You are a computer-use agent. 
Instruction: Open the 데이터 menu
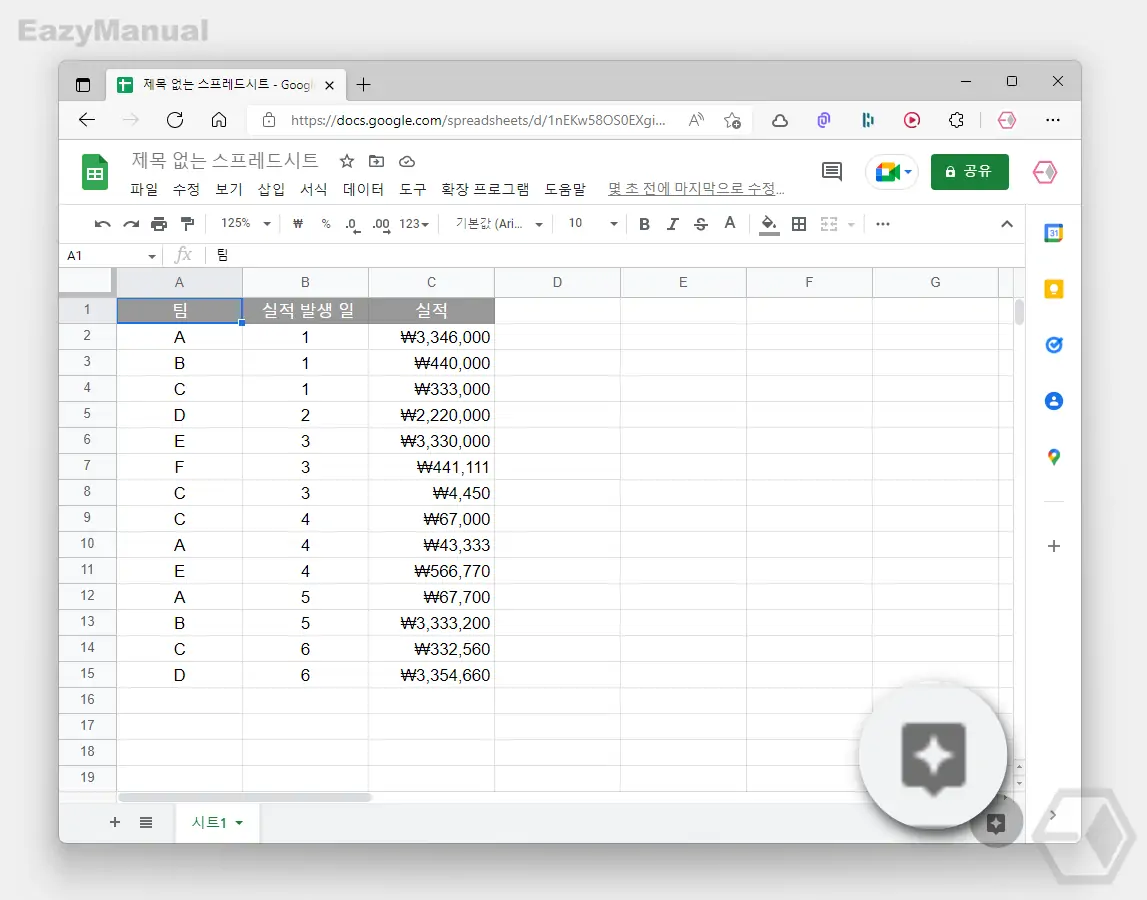[x=363, y=190]
